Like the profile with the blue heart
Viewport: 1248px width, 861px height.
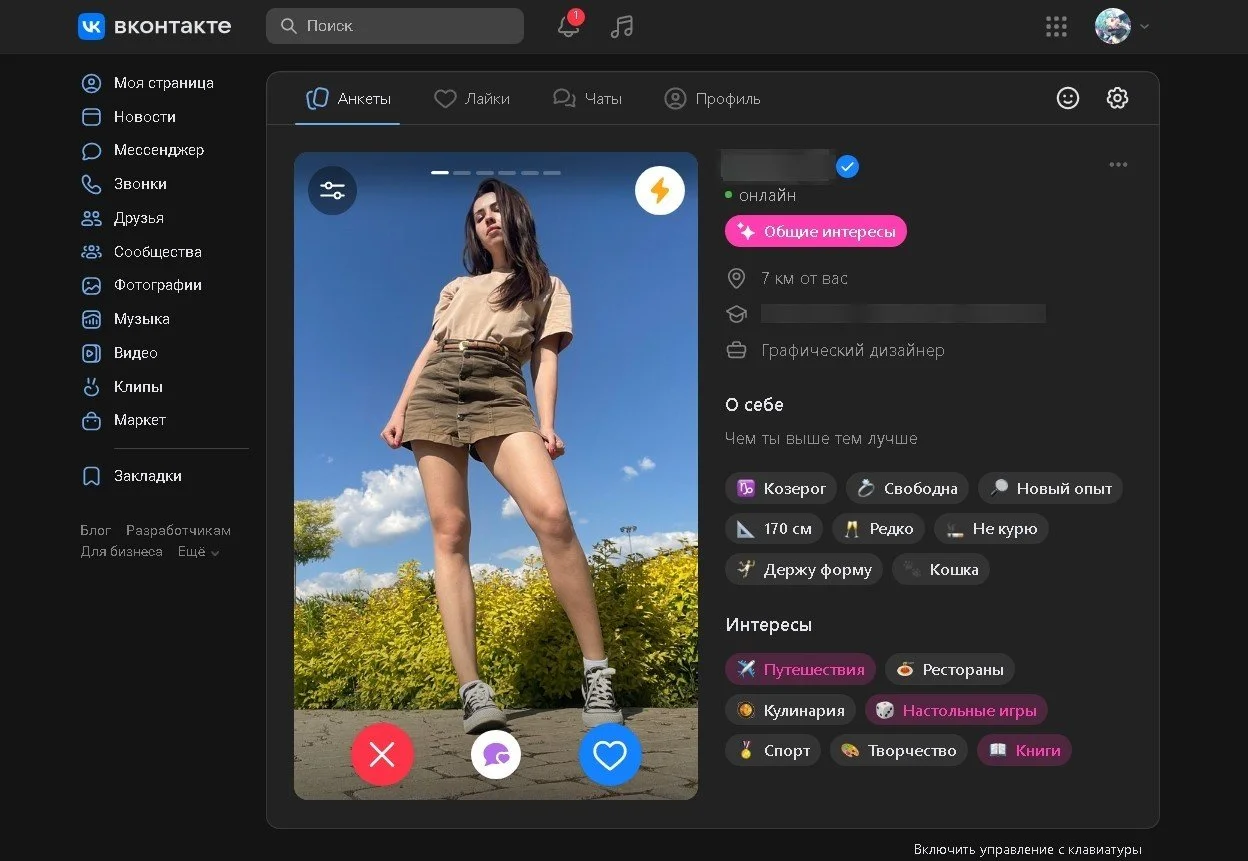click(610, 754)
